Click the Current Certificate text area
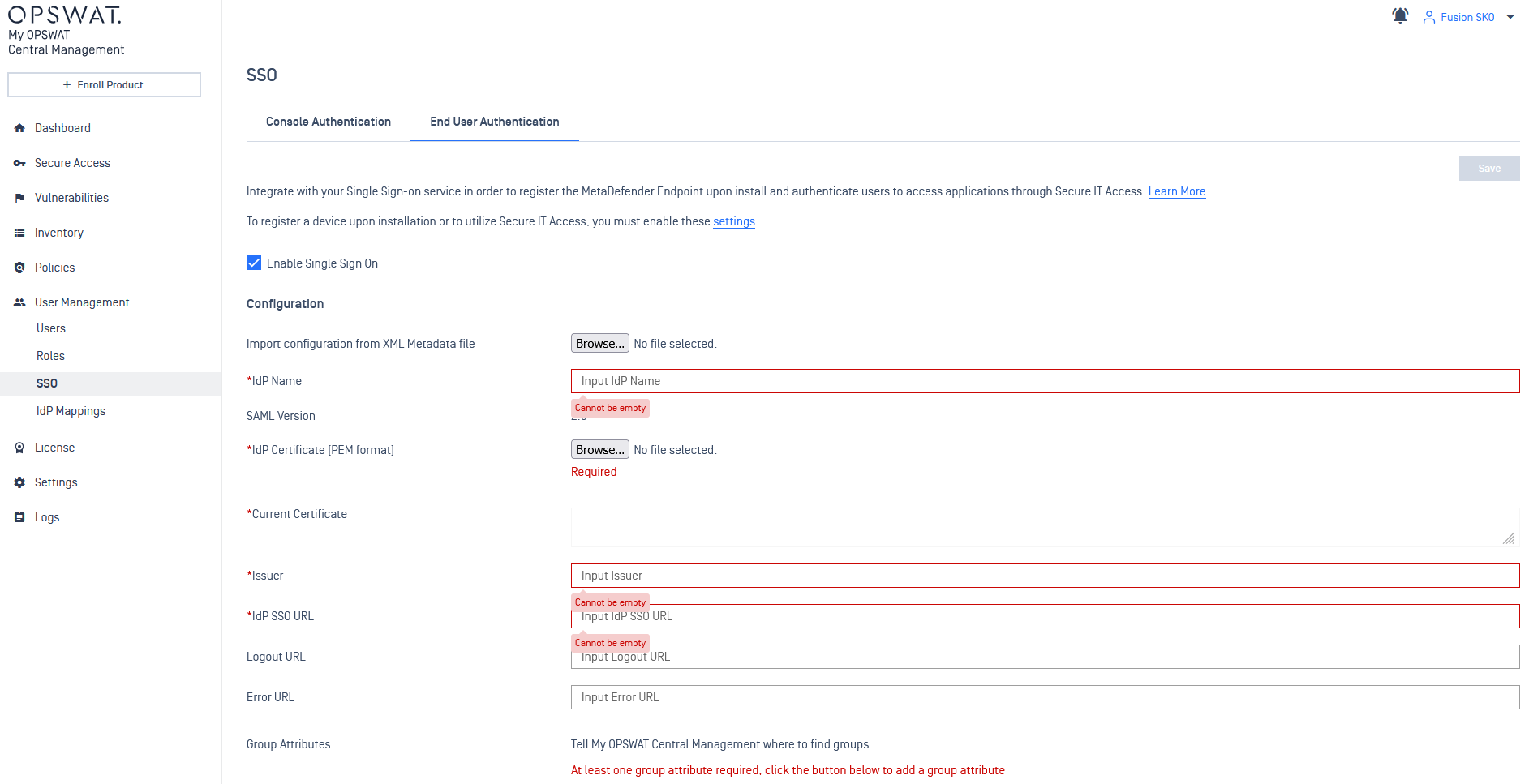1529x784 pixels. click(1046, 528)
